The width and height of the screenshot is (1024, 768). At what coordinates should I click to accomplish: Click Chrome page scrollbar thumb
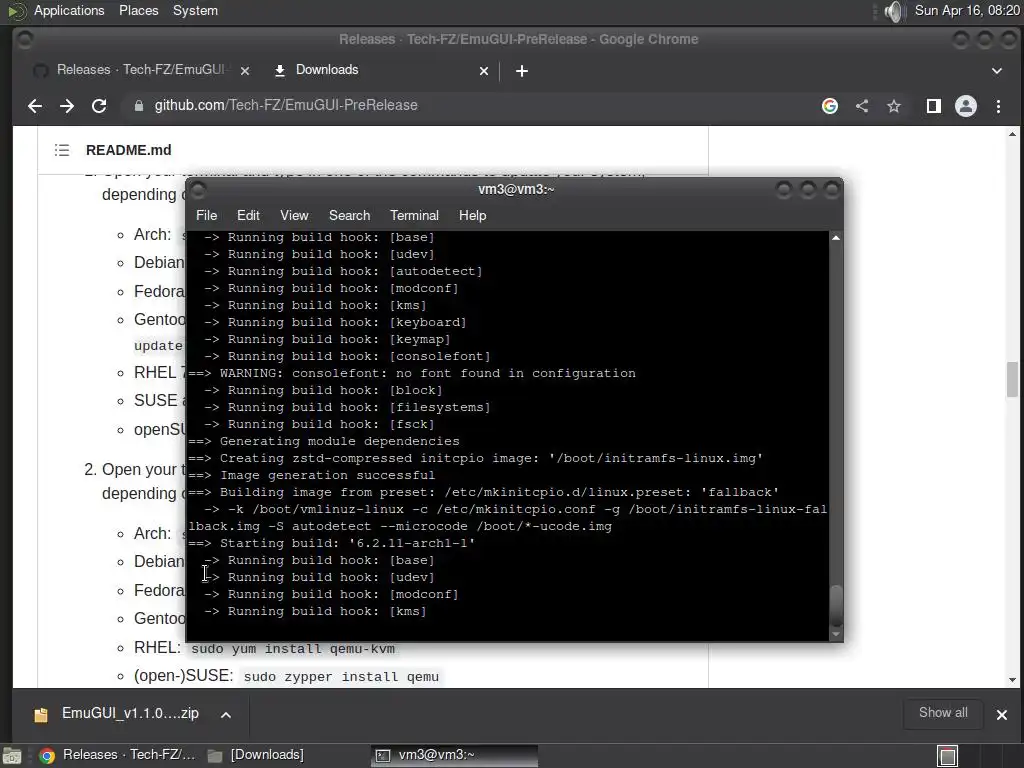(x=1012, y=379)
